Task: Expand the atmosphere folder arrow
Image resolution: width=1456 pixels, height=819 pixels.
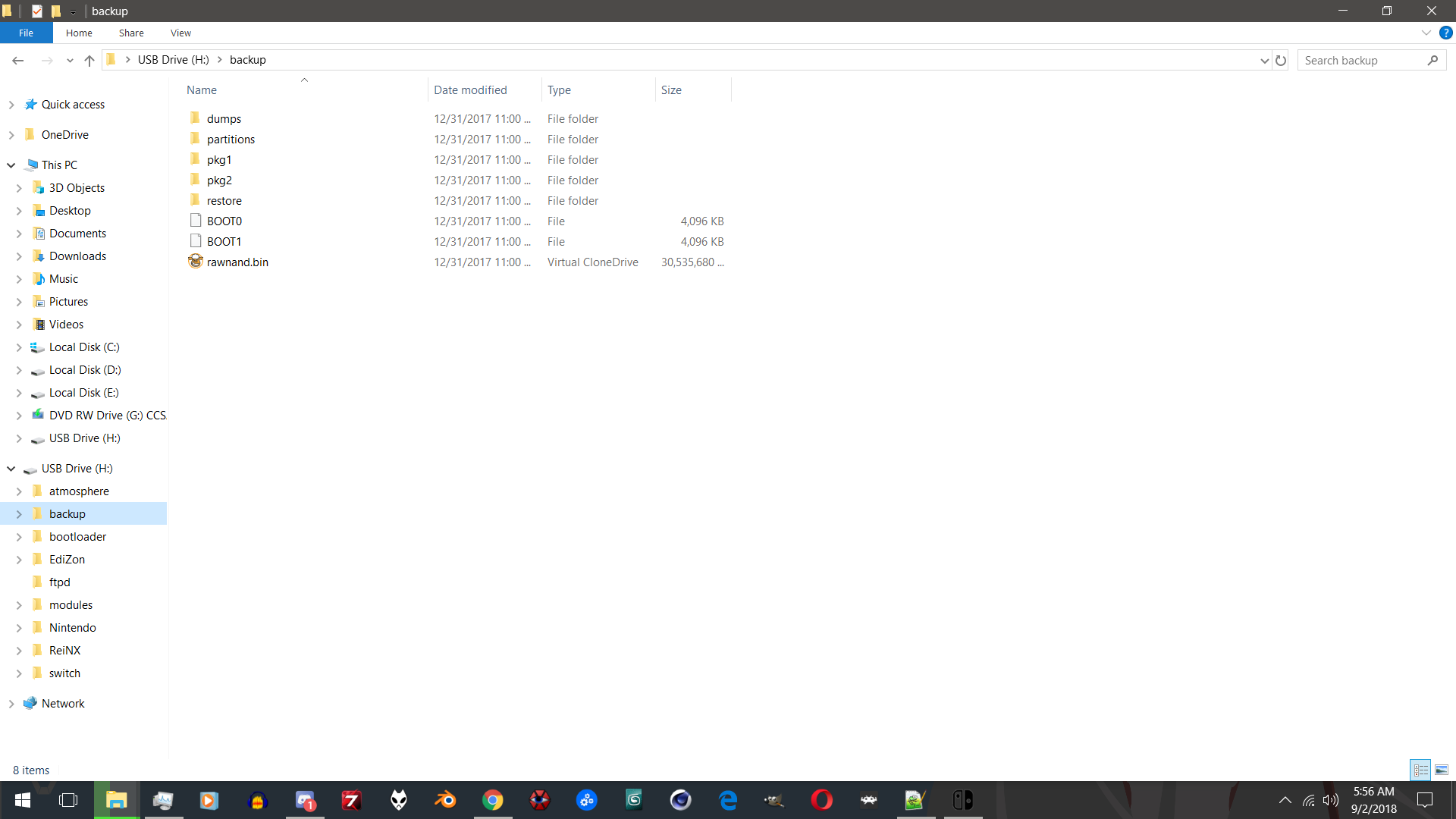Action: click(x=19, y=491)
